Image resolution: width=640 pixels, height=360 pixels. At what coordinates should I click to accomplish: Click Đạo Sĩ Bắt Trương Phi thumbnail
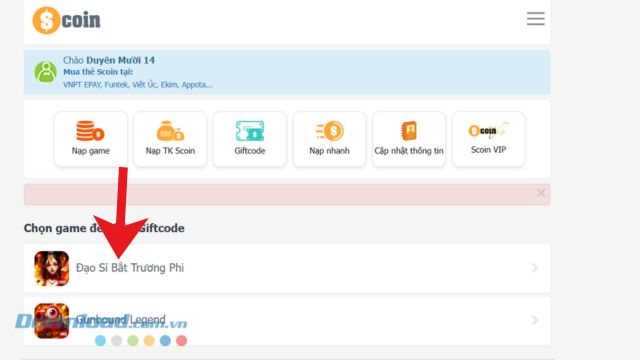coord(51,268)
